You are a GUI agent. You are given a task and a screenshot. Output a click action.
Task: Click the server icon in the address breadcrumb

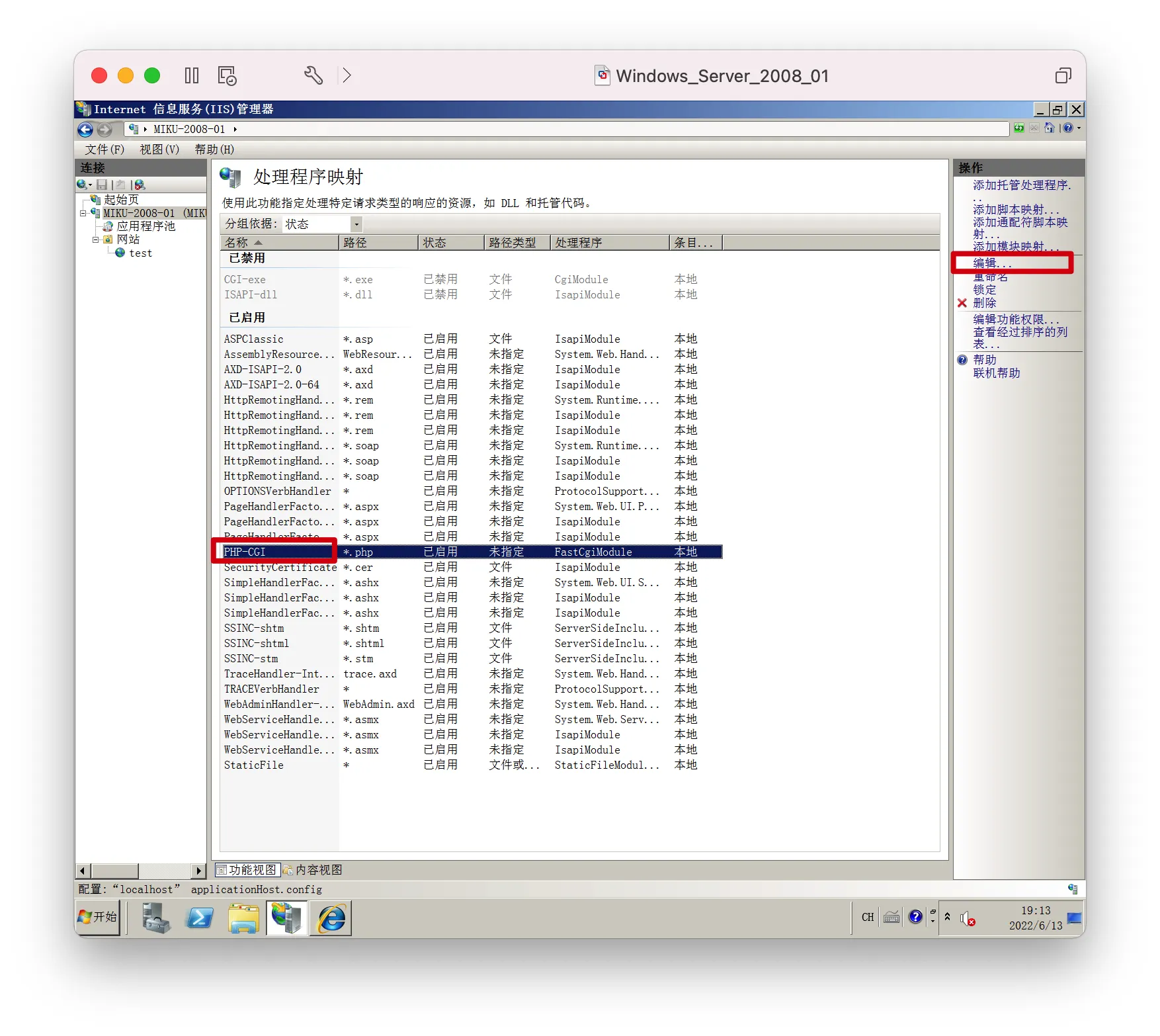(134, 129)
